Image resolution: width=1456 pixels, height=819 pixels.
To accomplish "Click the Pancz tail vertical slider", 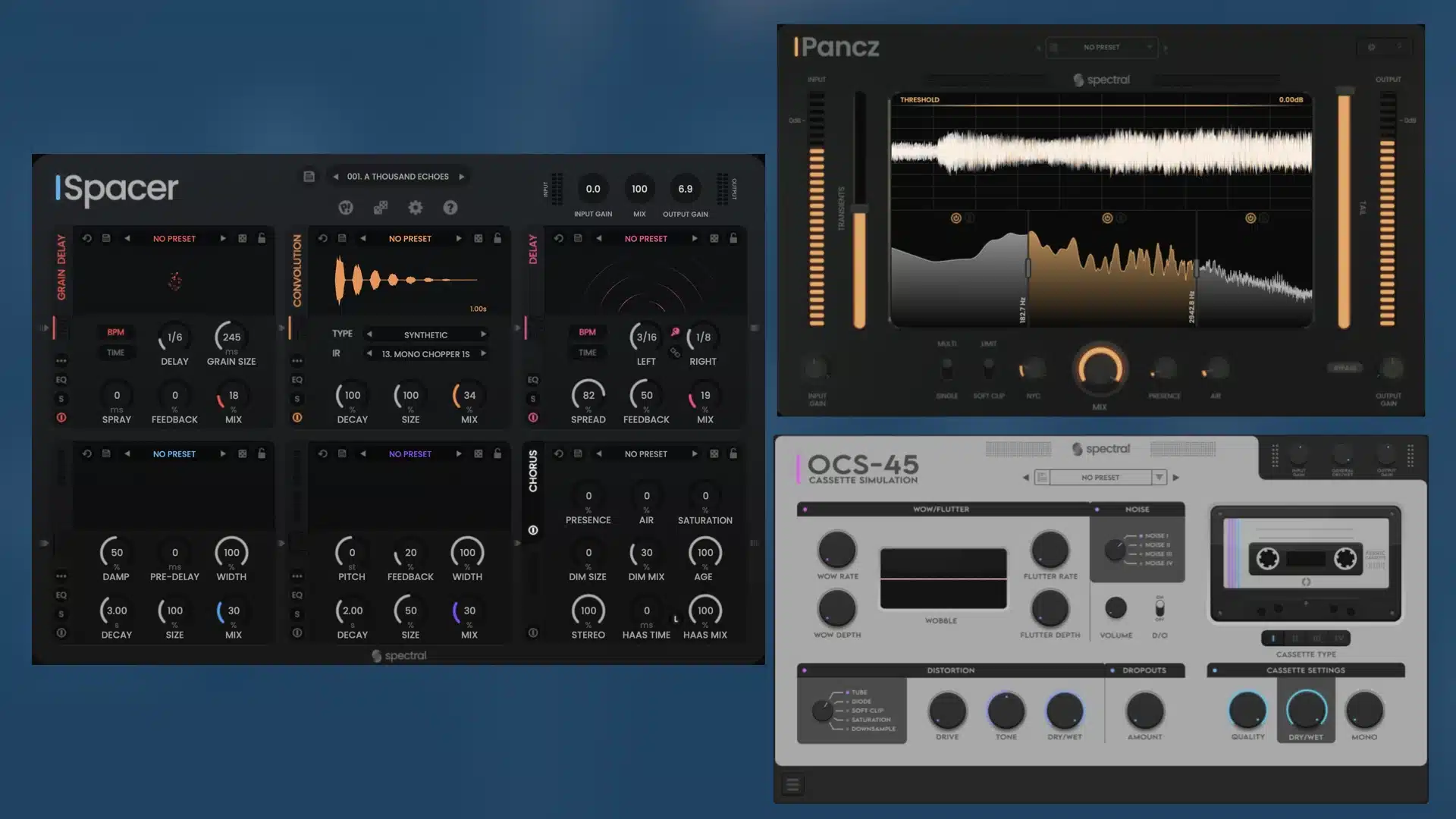I will point(1344,209).
